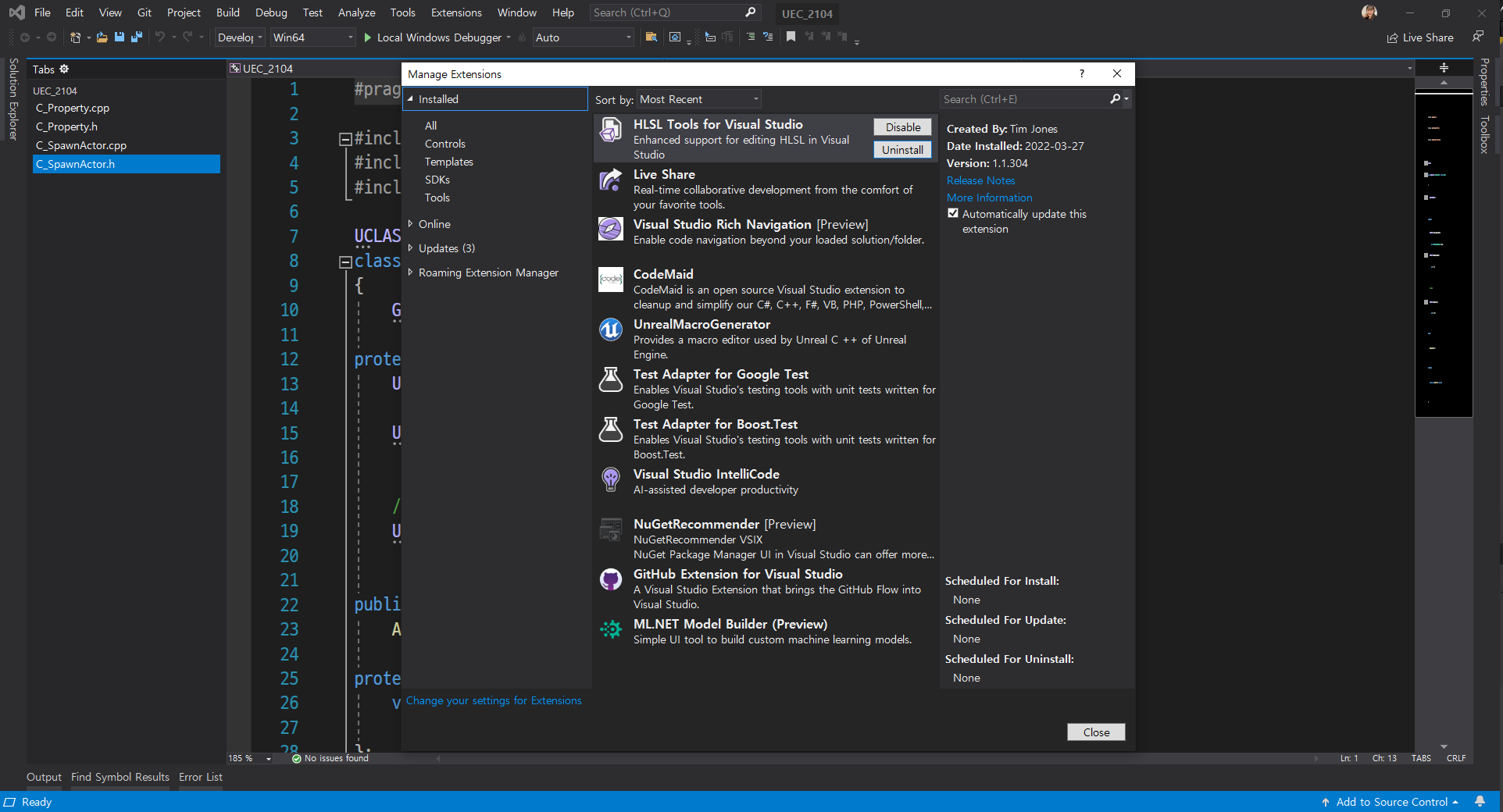Switch to the Error List tab
The image size is (1503, 812).
click(201, 777)
